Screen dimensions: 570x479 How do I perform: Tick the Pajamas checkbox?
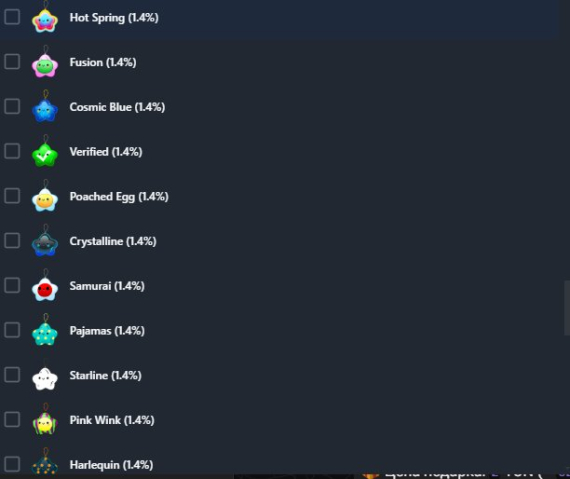pos(12,330)
